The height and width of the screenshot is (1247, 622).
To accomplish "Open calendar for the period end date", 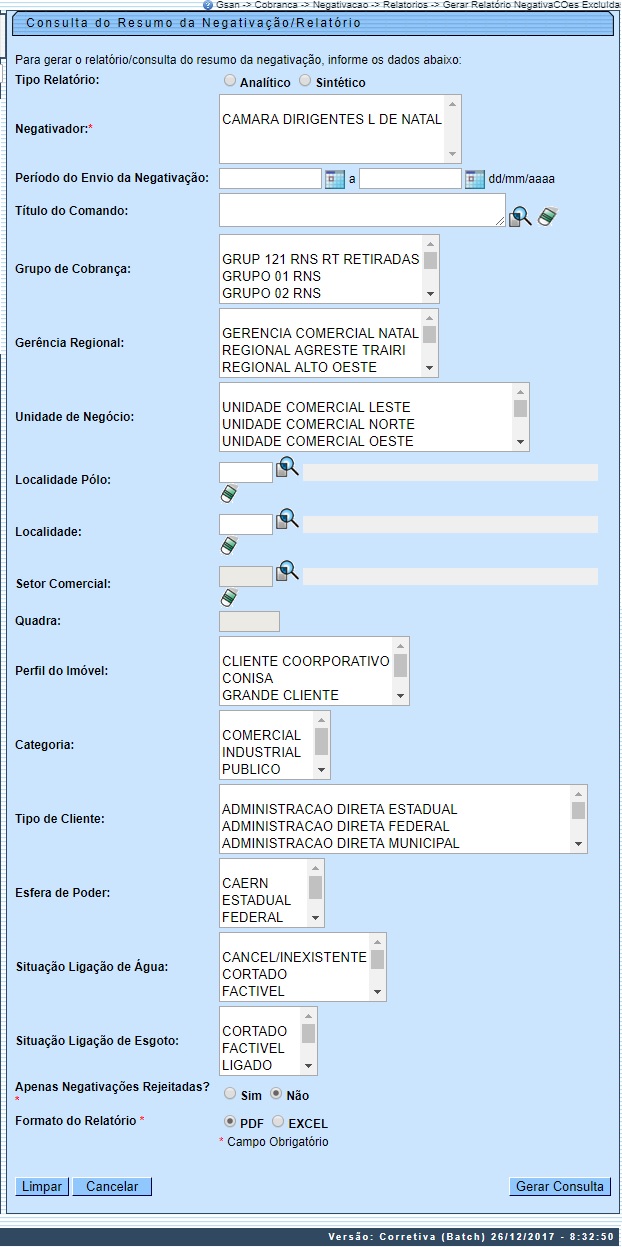I will pos(475,179).
